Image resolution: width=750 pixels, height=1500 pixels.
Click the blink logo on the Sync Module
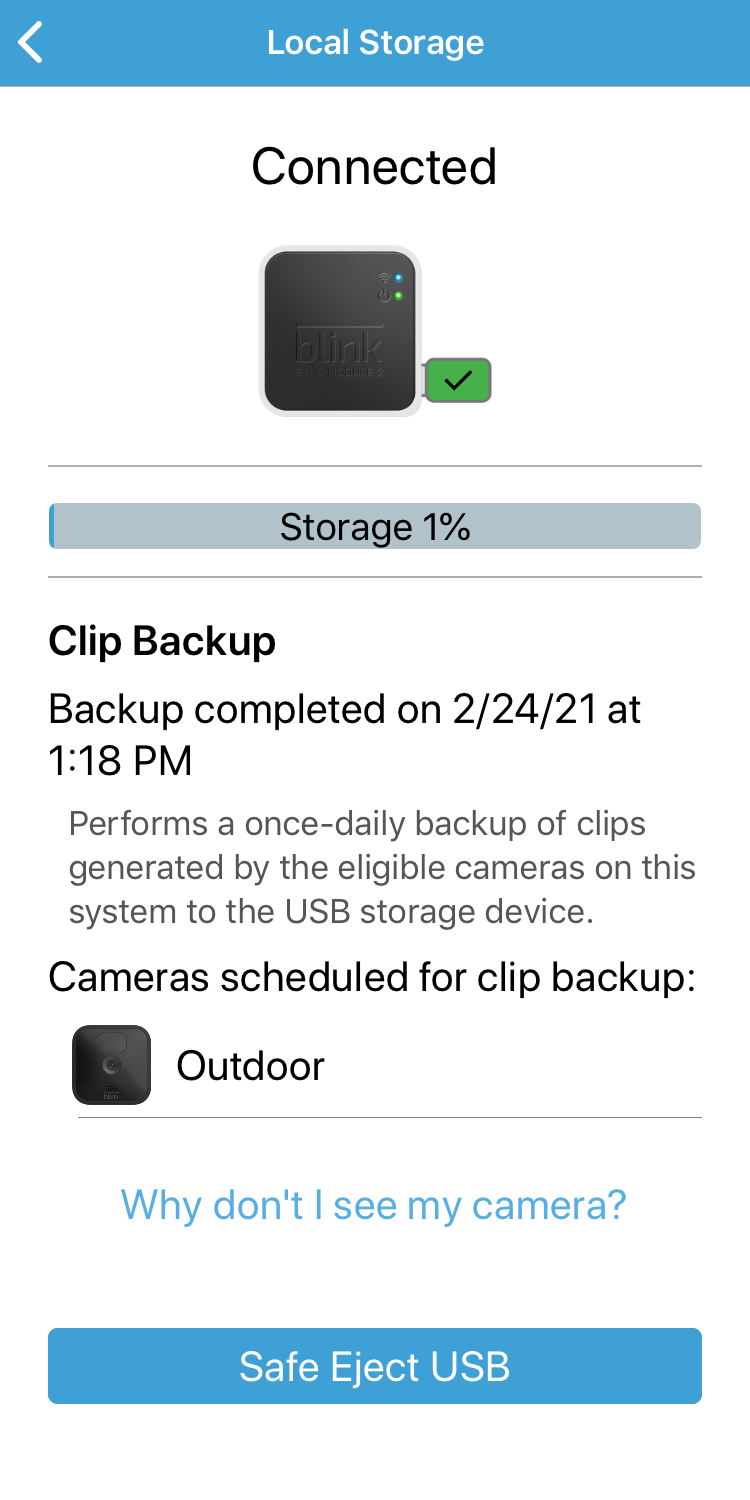[x=341, y=344]
